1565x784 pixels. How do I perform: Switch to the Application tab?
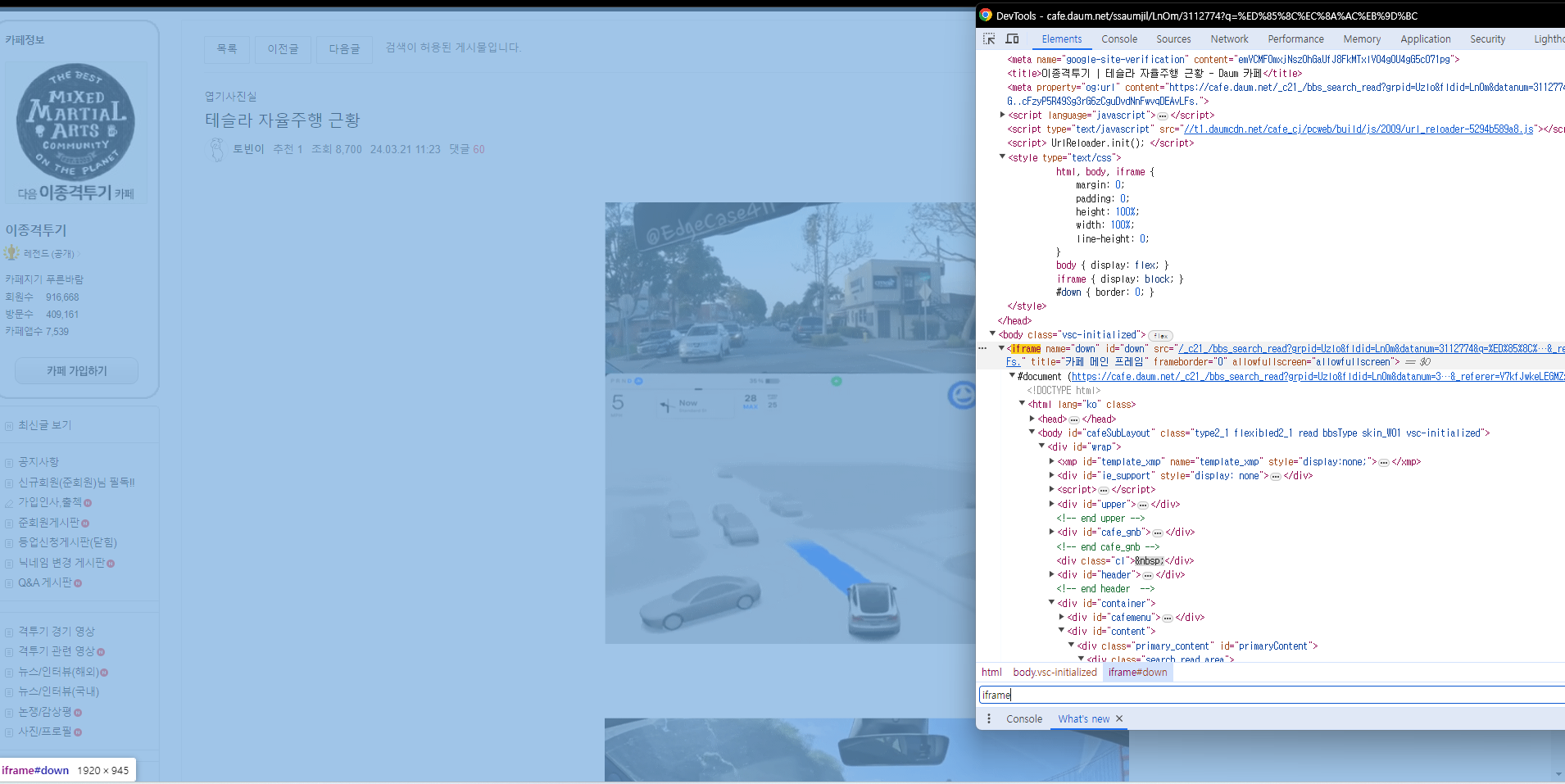point(1425,39)
